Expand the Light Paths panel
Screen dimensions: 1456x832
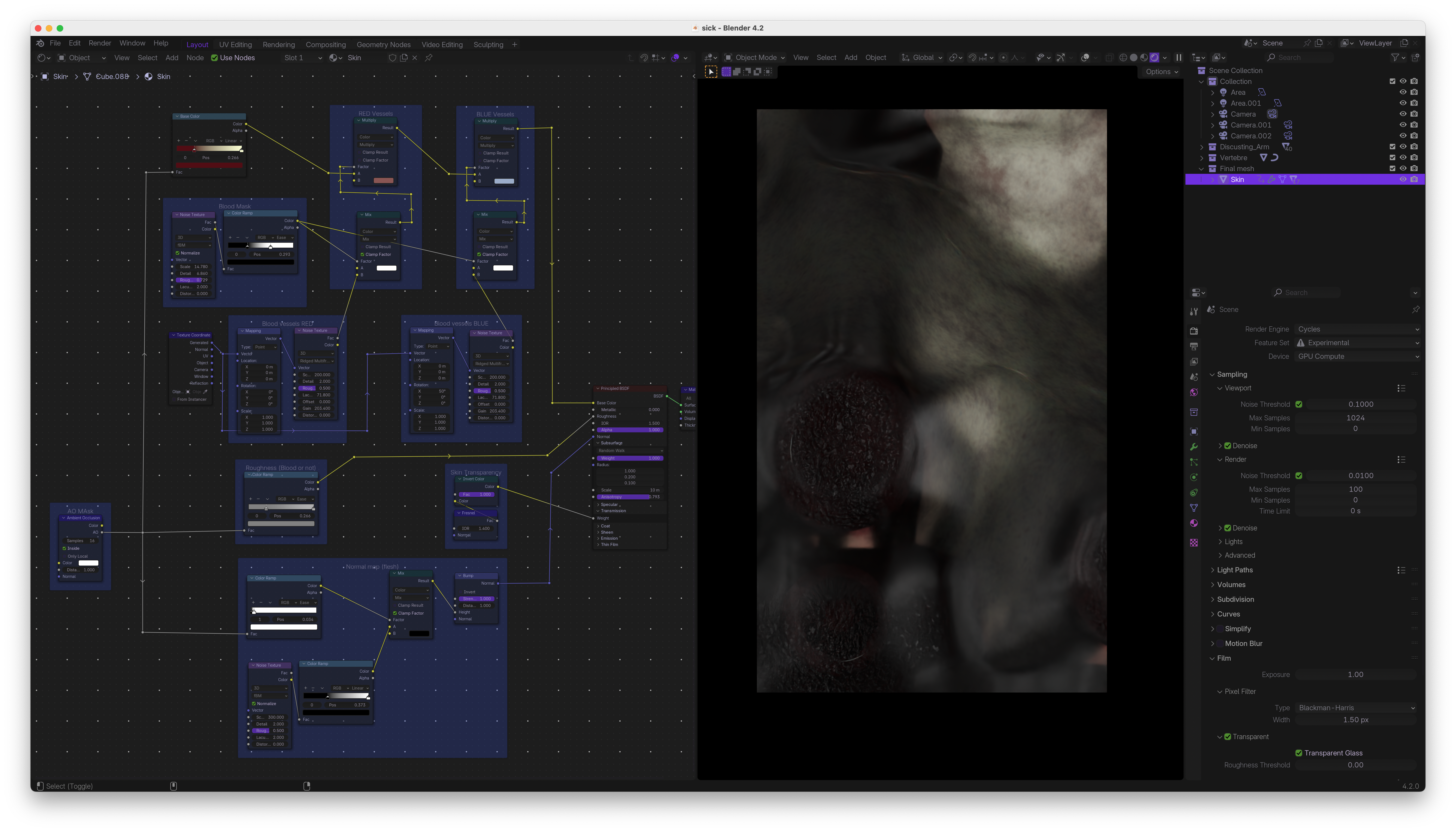(x=1234, y=570)
